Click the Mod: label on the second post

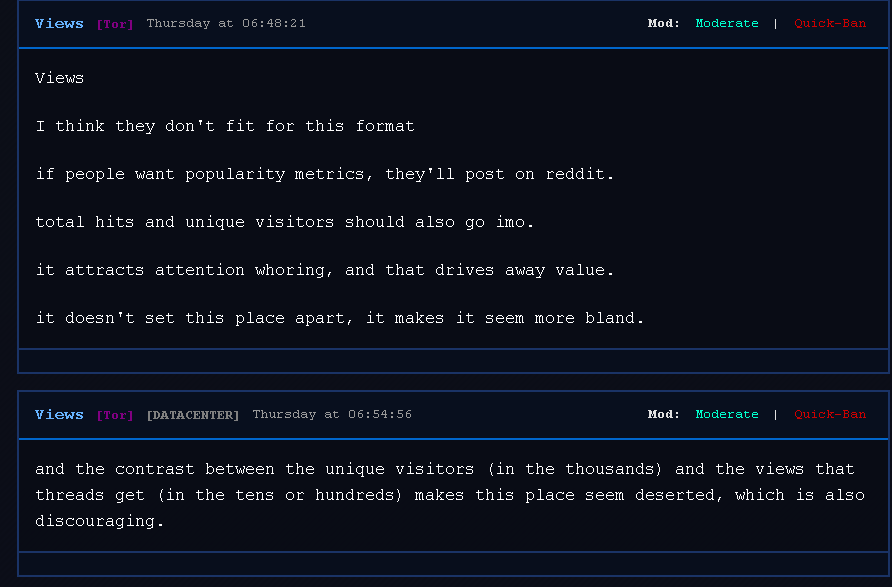(x=663, y=414)
